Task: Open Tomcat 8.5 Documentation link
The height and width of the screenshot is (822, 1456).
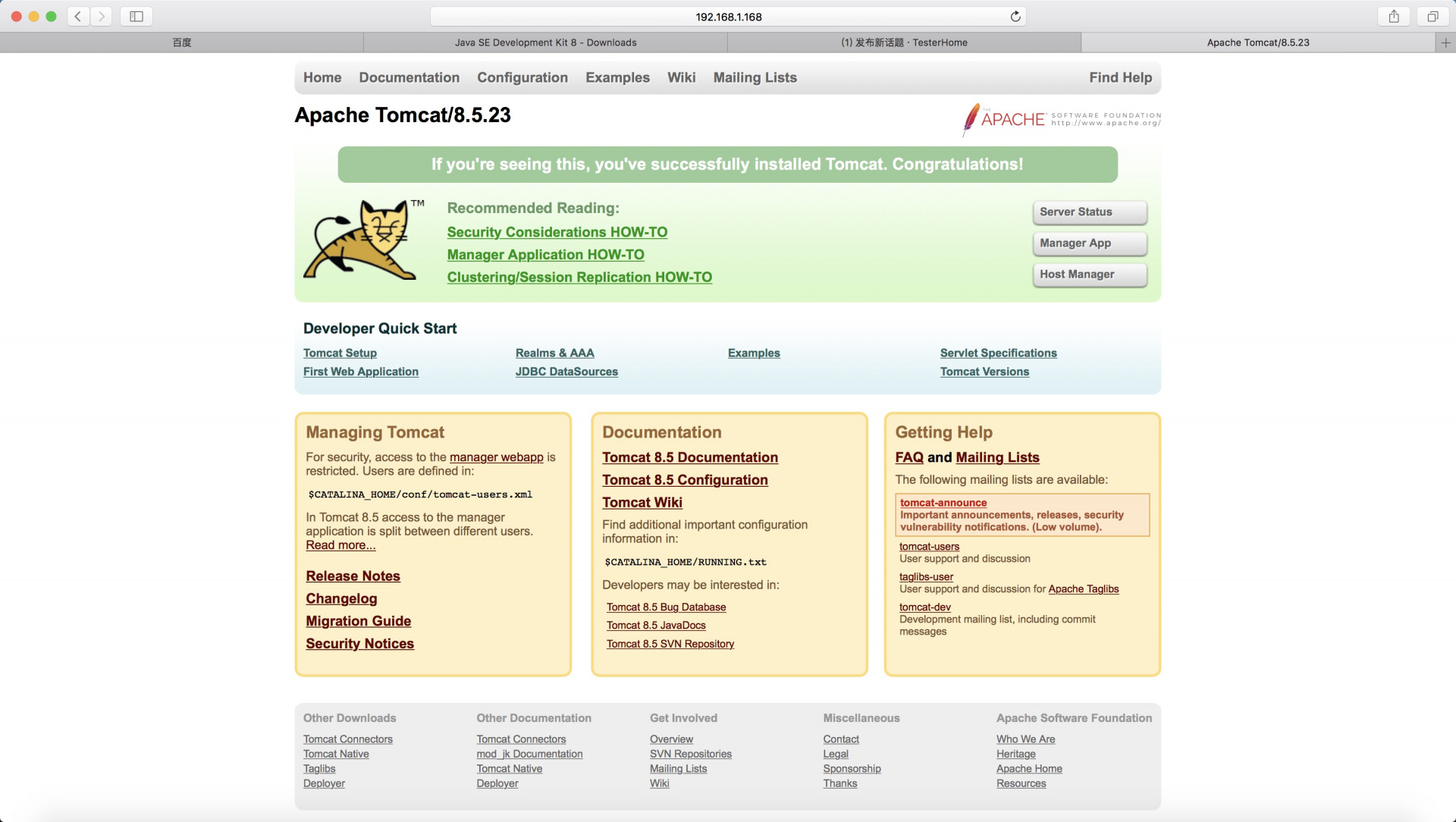Action: (690, 457)
